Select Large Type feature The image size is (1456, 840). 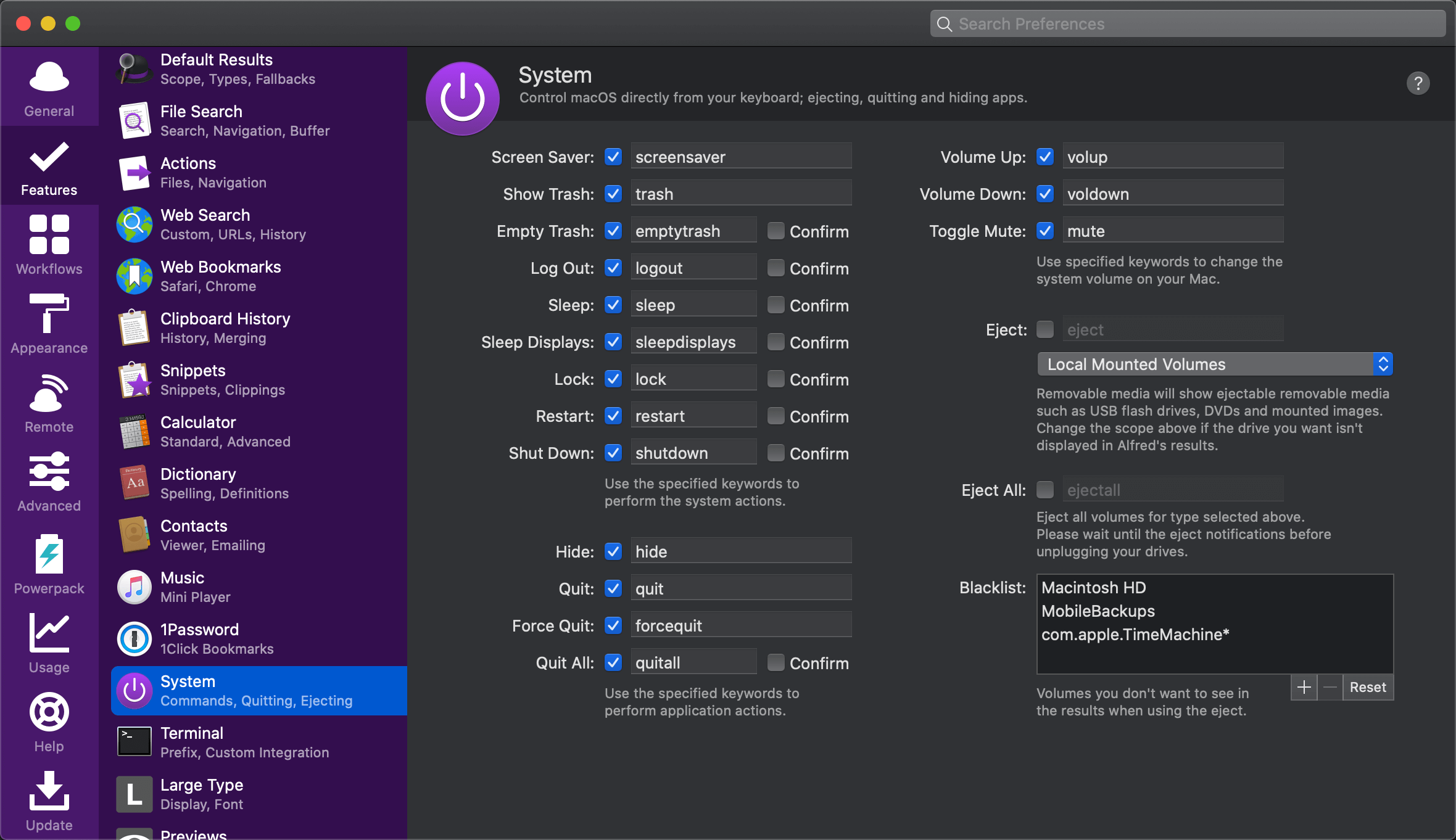259,794
